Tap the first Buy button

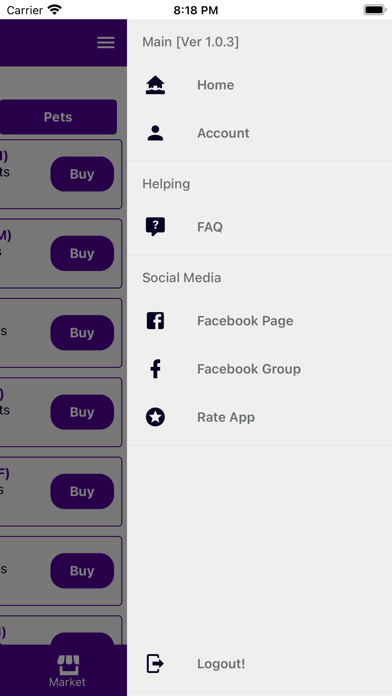82,174
